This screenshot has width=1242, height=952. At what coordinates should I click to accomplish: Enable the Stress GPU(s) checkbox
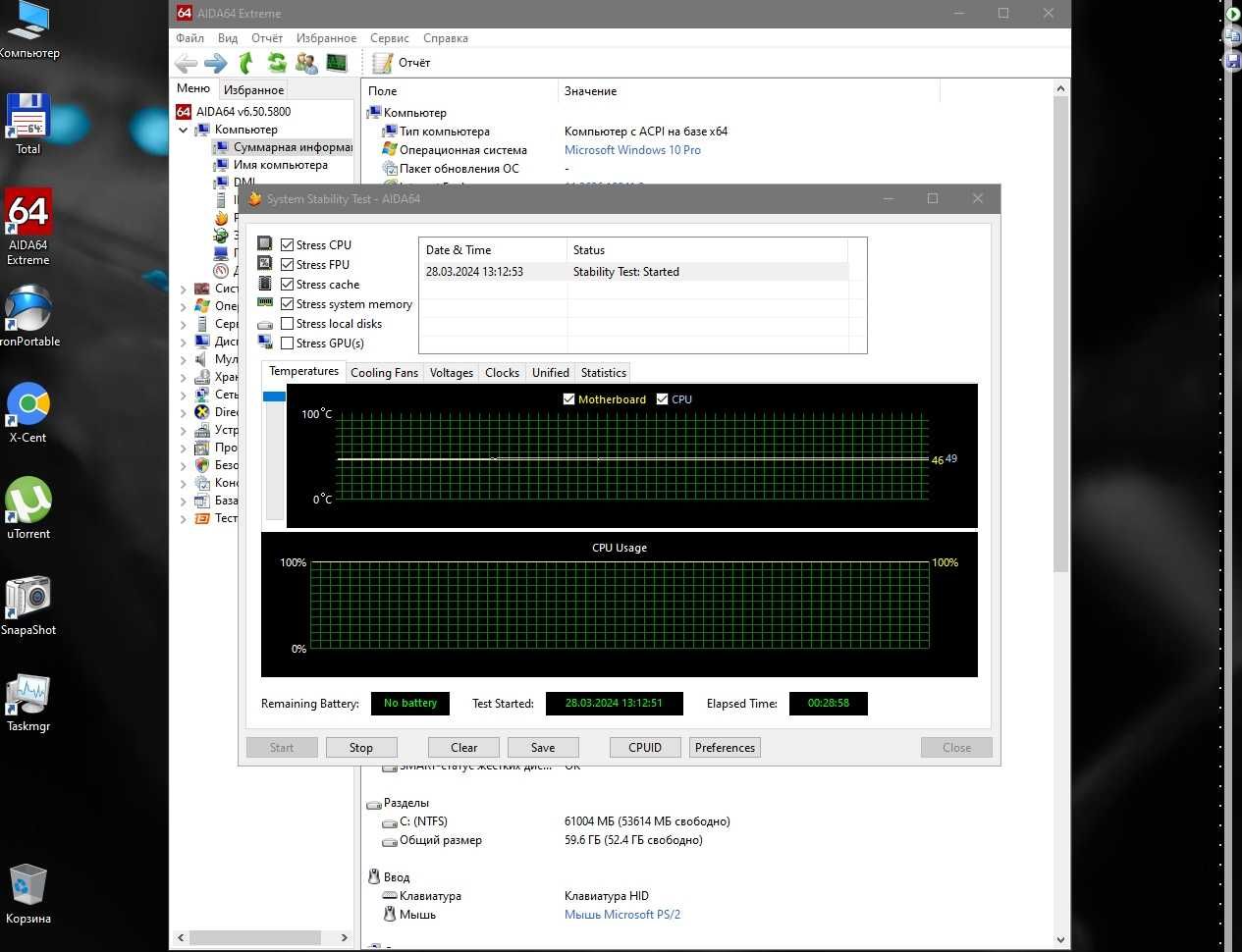coord(287,344)
